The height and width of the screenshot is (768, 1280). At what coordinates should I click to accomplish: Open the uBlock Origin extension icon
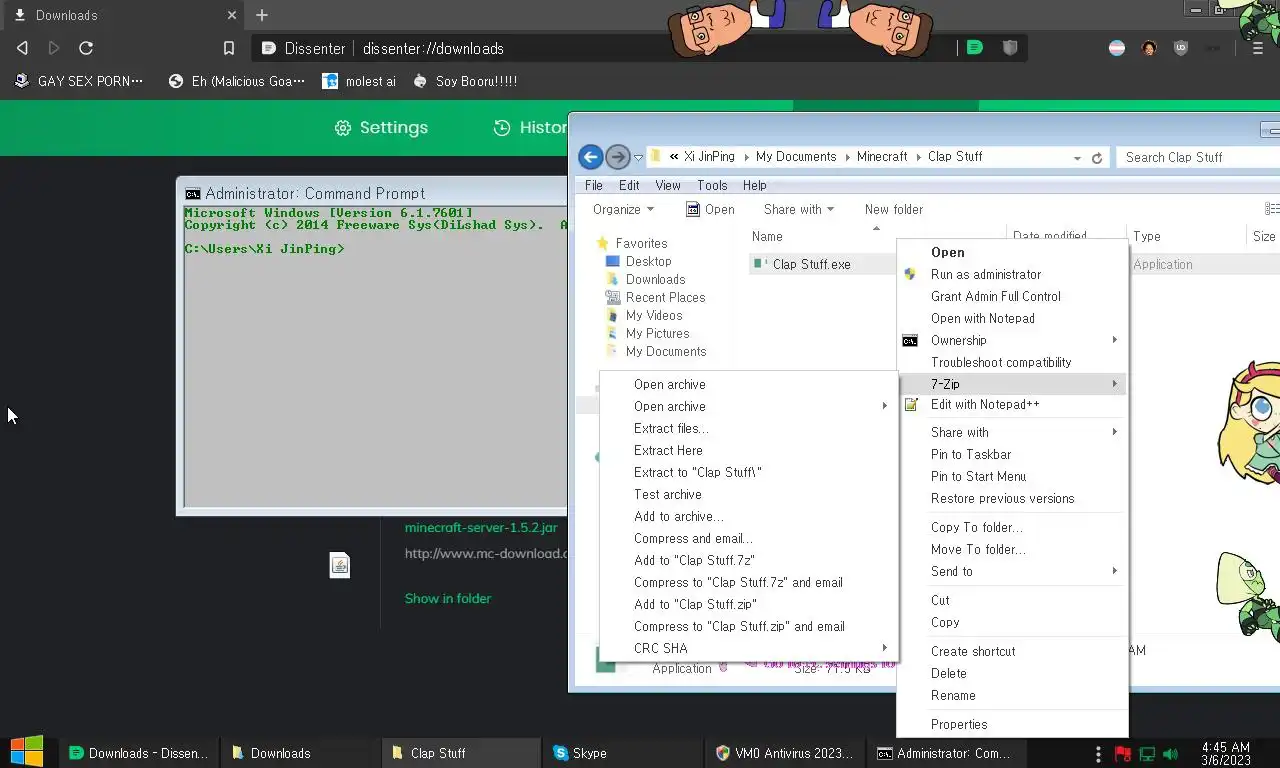pos(1181,48)
